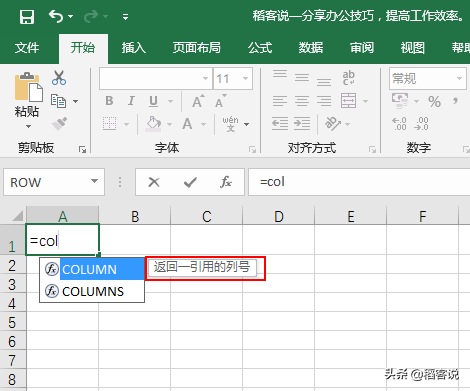This screenshot has width=470, height=391.
Task: Click the Save icon in quick access toolbar
Action: point(27,17)
